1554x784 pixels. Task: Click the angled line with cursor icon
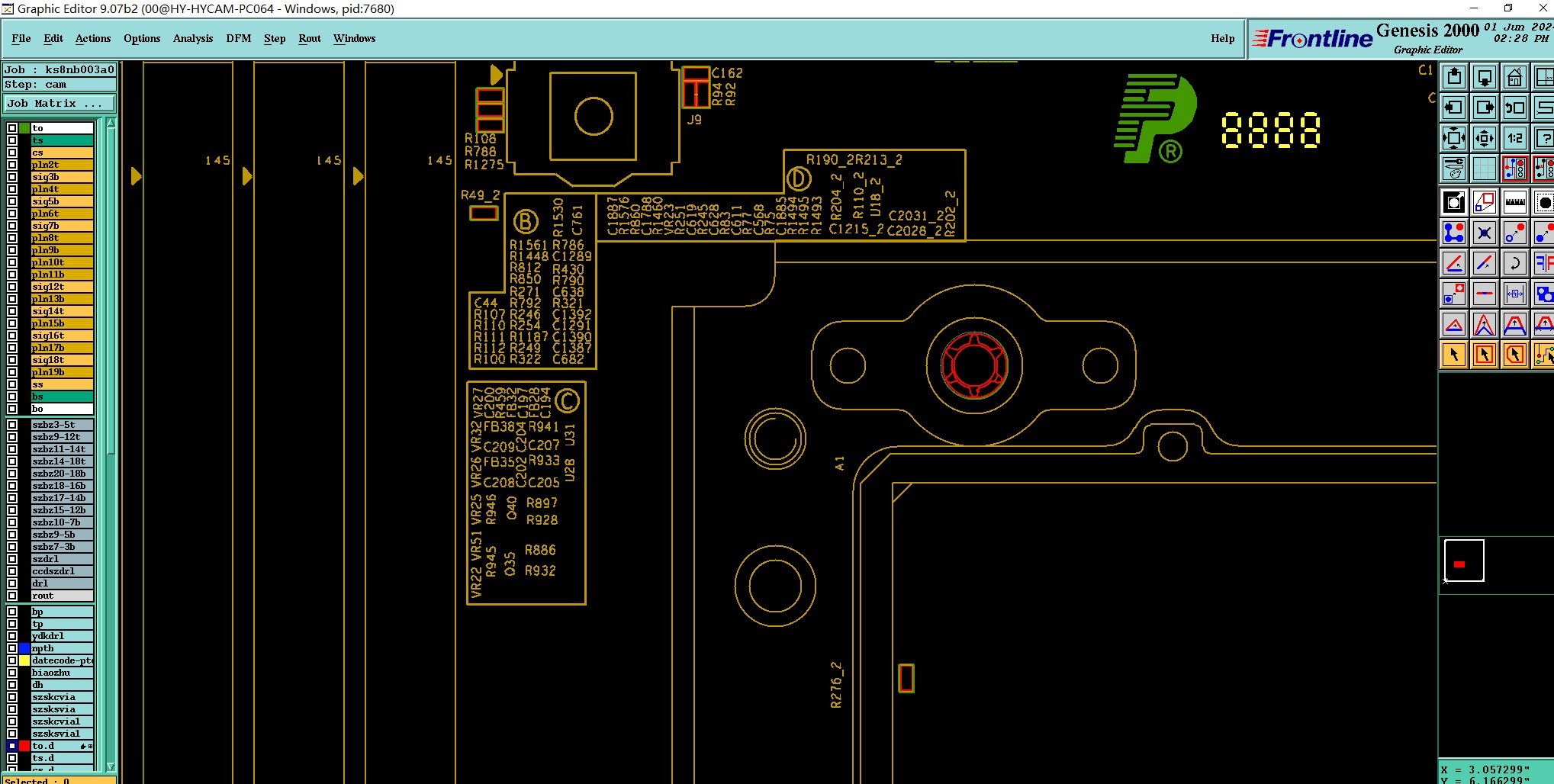pyautogui.click(x=1454, y=263)
